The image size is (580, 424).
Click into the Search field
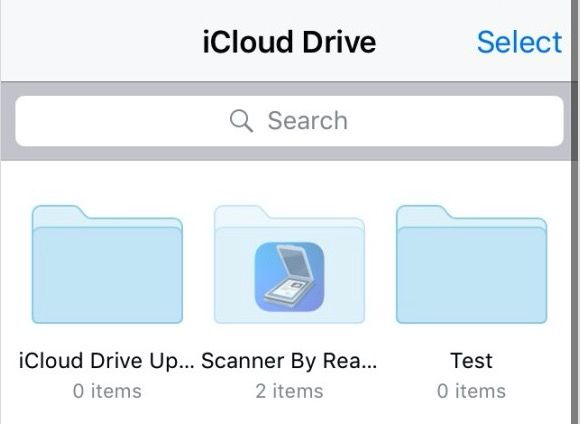pyautogui.click(x=289, y=121)
